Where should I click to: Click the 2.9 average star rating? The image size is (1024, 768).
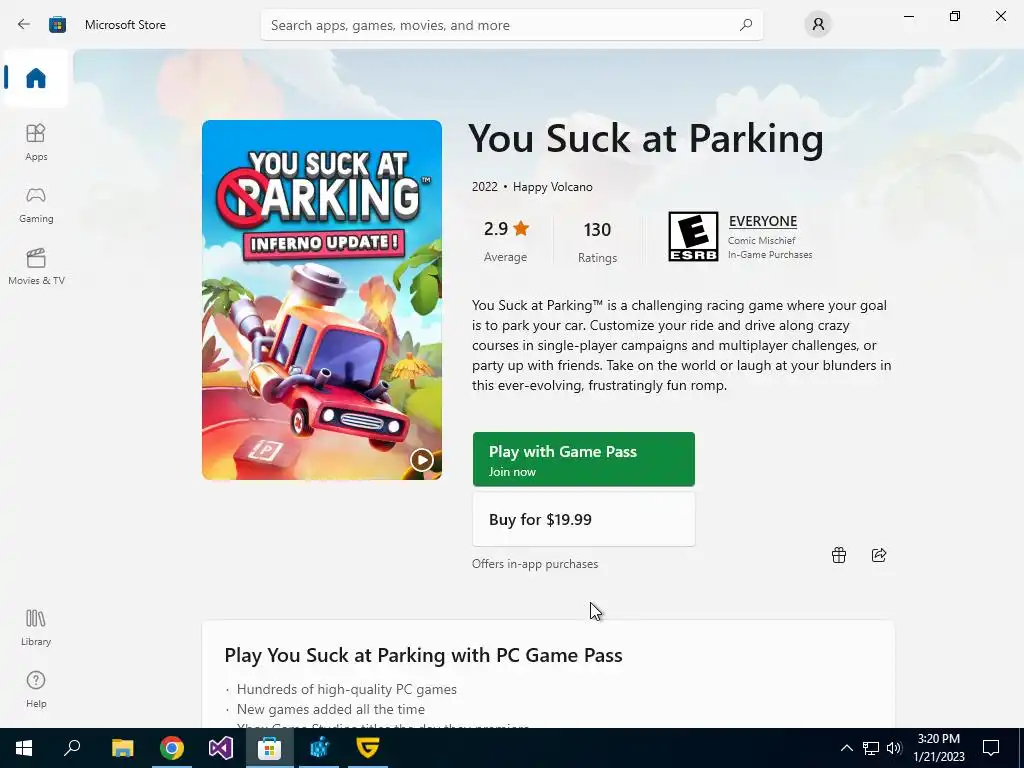(x=506, y=229)
